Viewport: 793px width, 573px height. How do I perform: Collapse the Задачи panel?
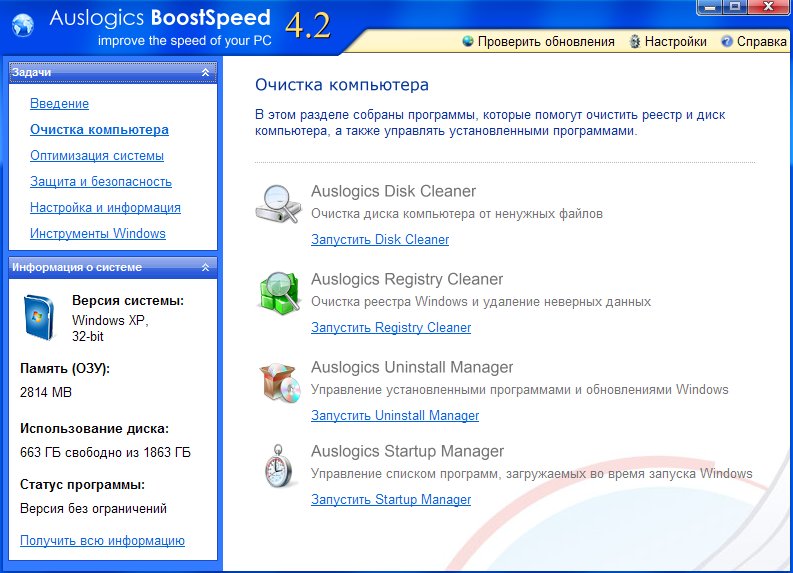205,72
